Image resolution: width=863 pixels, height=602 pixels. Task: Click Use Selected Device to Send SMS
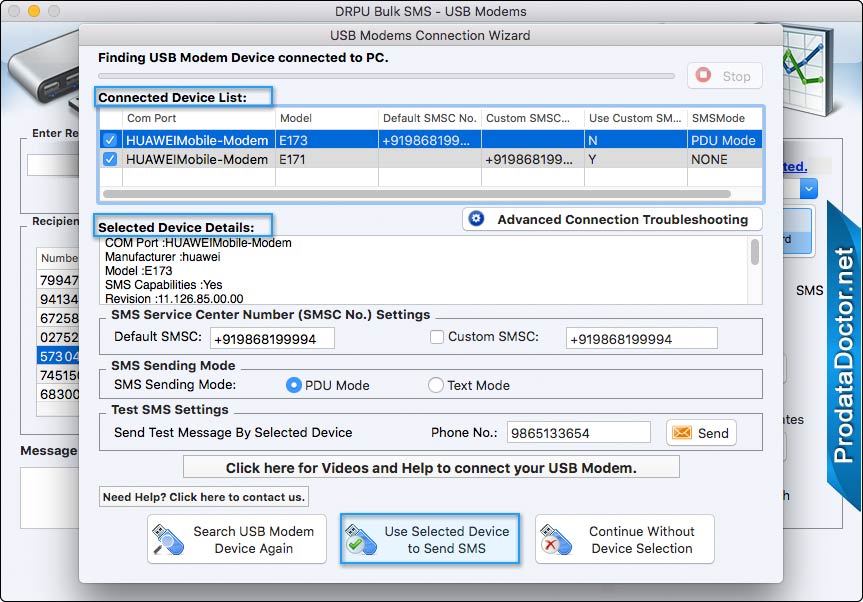coord(430,539)
